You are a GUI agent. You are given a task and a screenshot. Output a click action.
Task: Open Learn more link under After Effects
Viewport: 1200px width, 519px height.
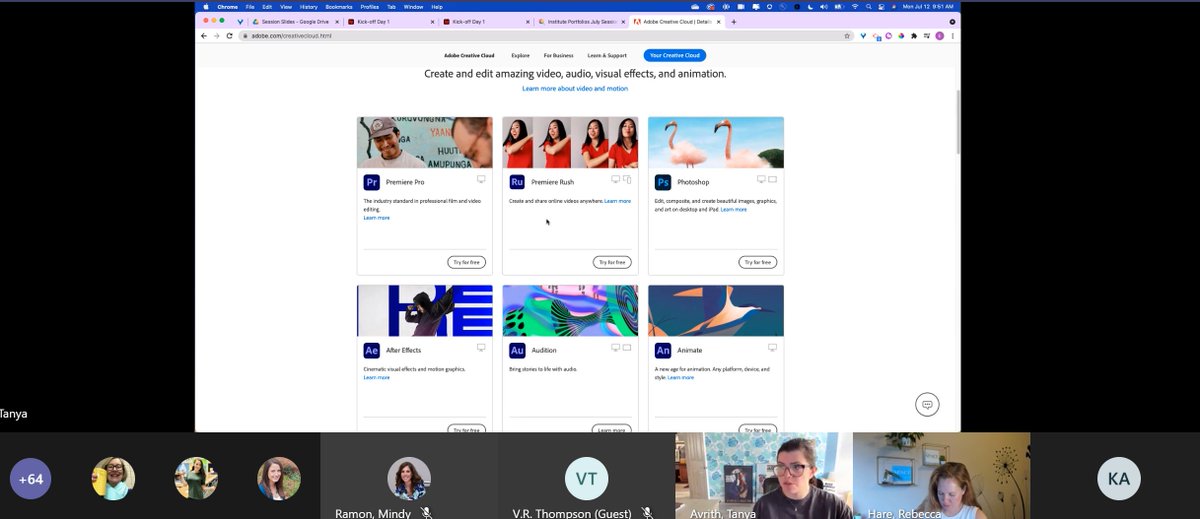(376, 377)
